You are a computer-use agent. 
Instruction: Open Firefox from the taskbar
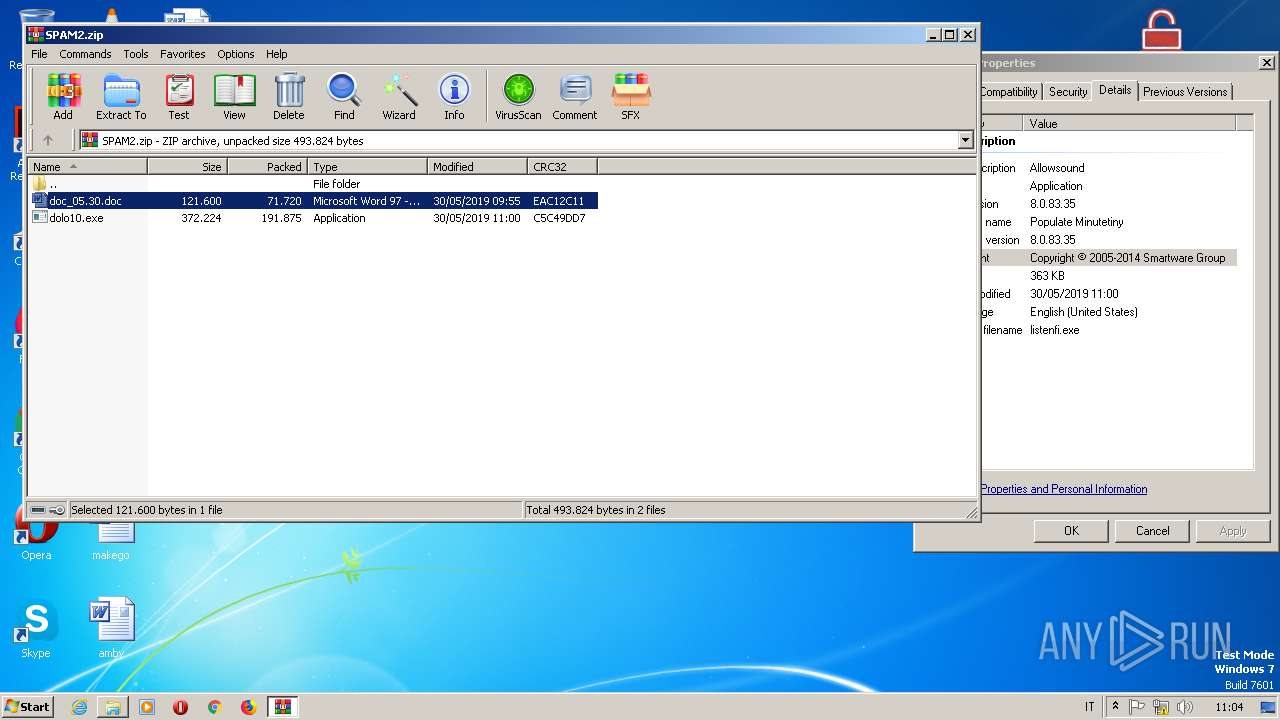tap(248, 707)
